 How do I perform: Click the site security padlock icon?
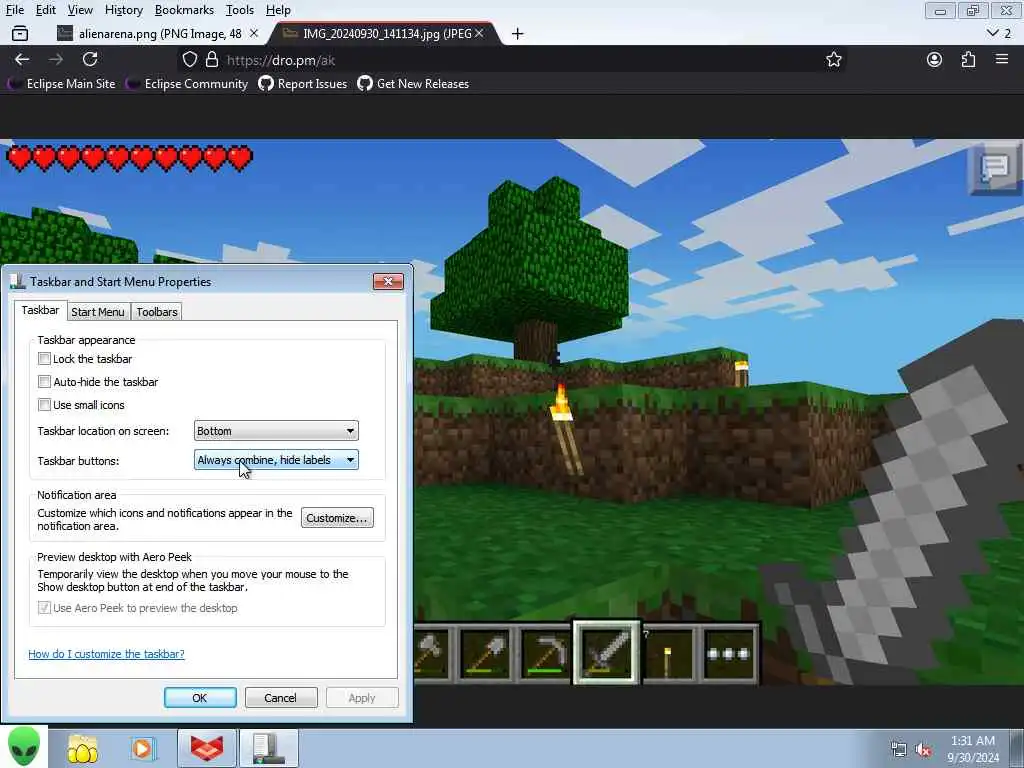tap(212, 59)
